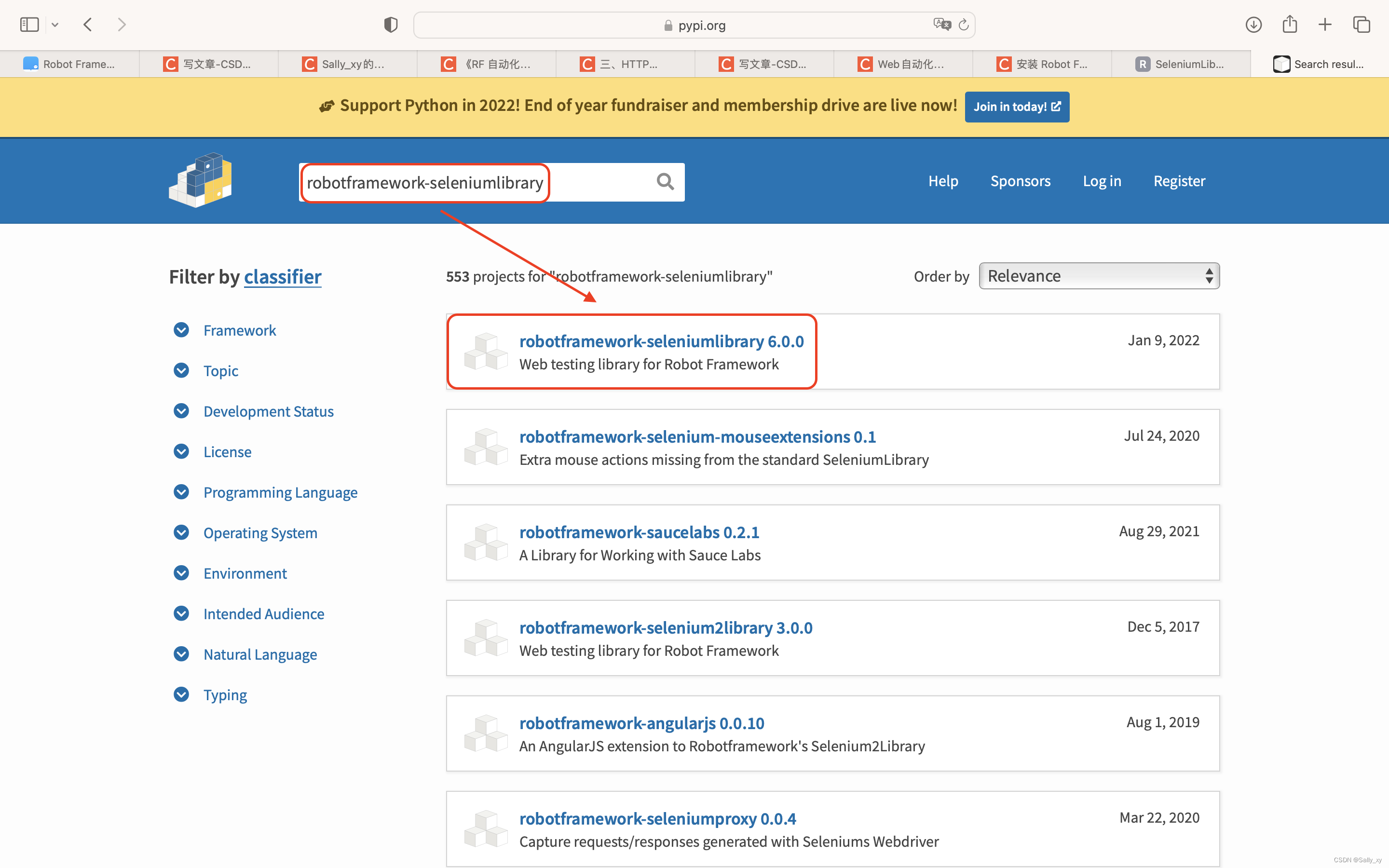Viewport: 1389px width, 868px height.
Task: Open the sidebar options dropdown chevron
Action: tap(55, 25)
